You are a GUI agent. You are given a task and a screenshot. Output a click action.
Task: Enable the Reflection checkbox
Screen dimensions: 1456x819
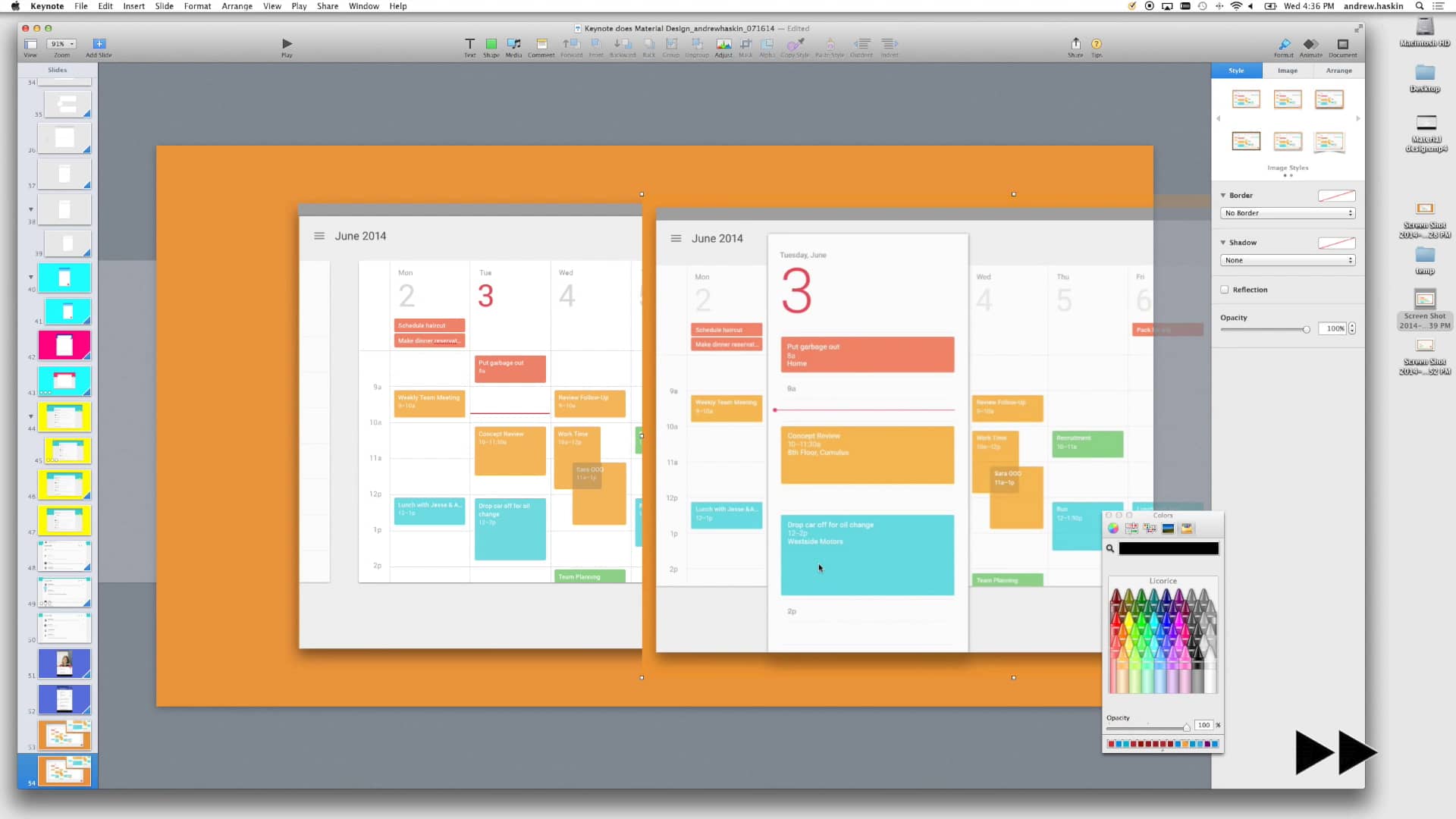pyautogui.click(x=1224, y=289)
